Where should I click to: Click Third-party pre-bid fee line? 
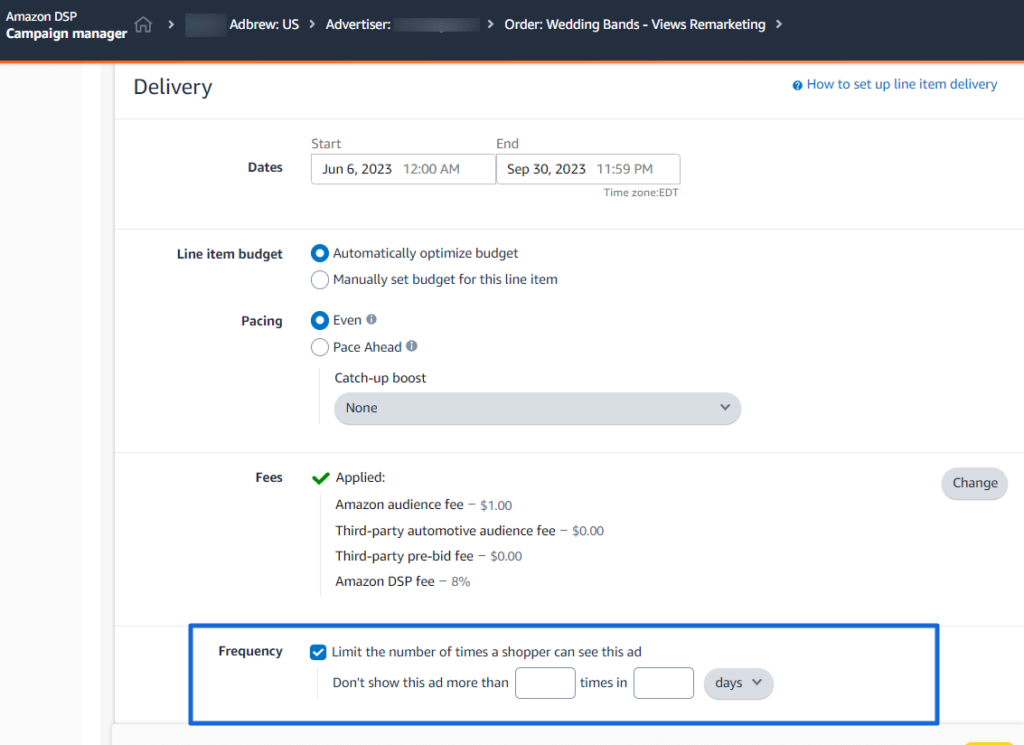point(428,556)
